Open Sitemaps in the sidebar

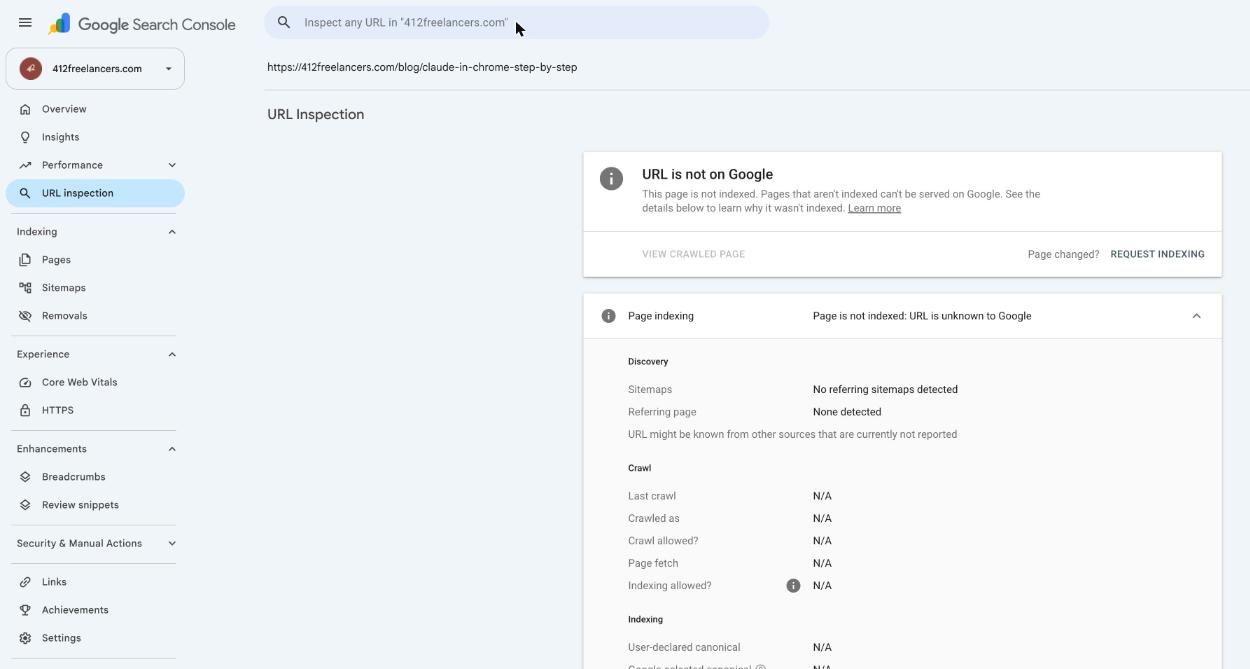tap(95, 288)
